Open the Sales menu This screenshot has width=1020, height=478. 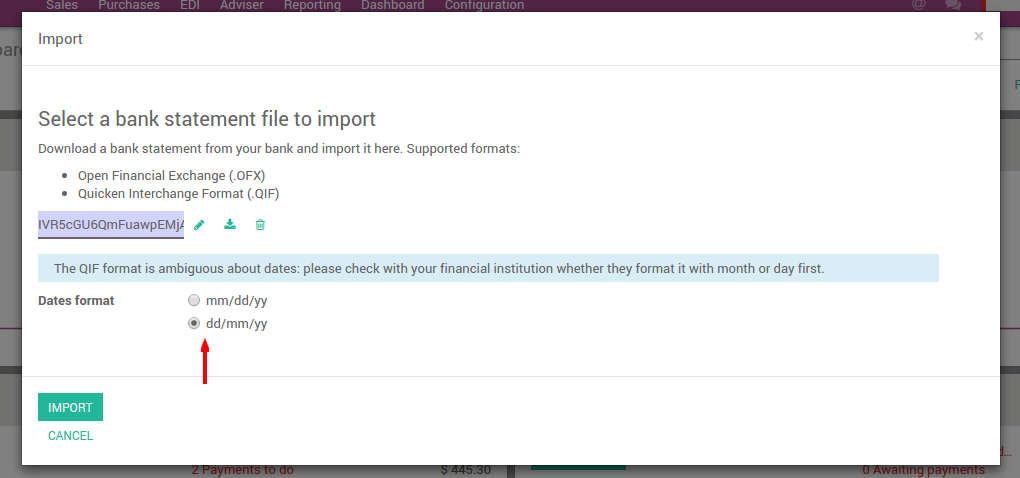point(62,5)
